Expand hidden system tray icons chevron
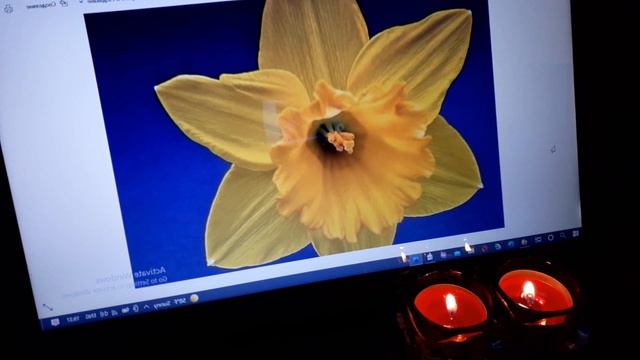This screenshot has width=640, height=360. tap(147, 308)
